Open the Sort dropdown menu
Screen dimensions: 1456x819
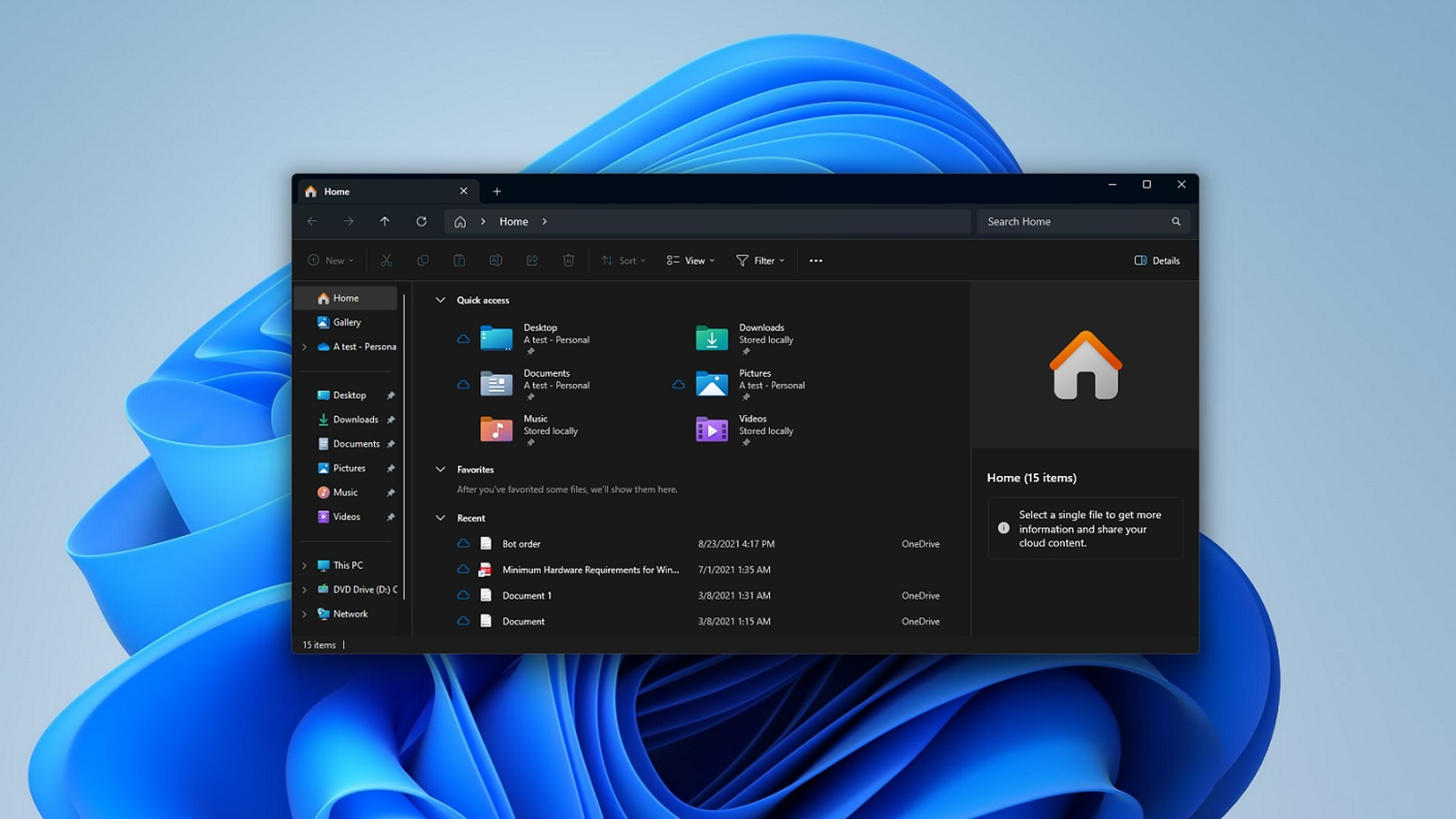tap(623, 260)
